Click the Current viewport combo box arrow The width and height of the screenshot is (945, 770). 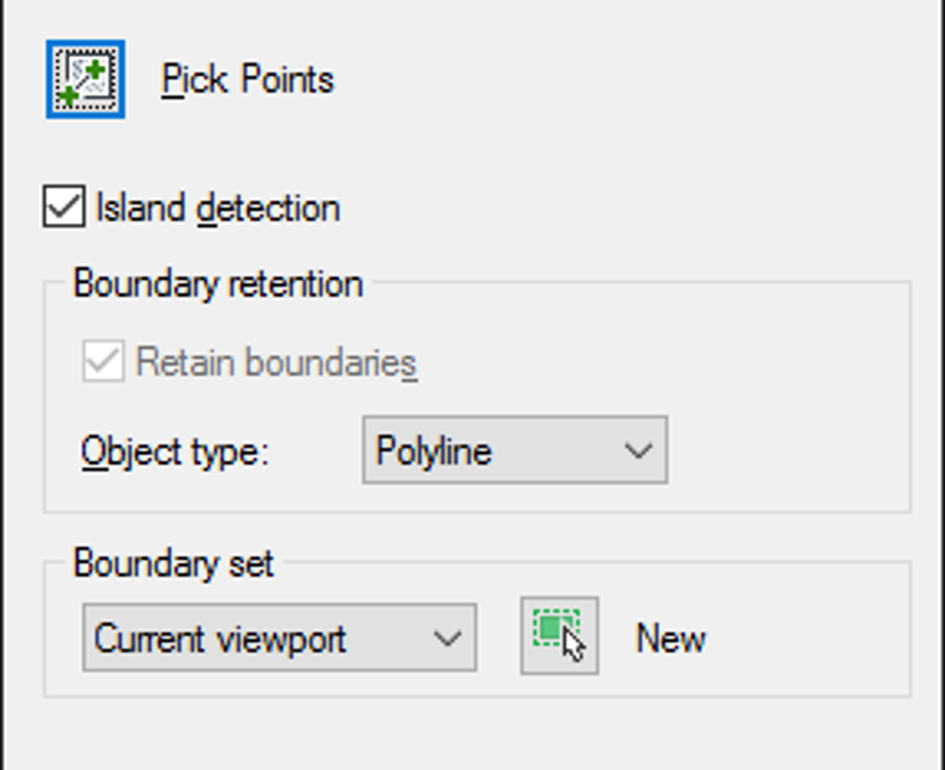[x=452, y=637]
